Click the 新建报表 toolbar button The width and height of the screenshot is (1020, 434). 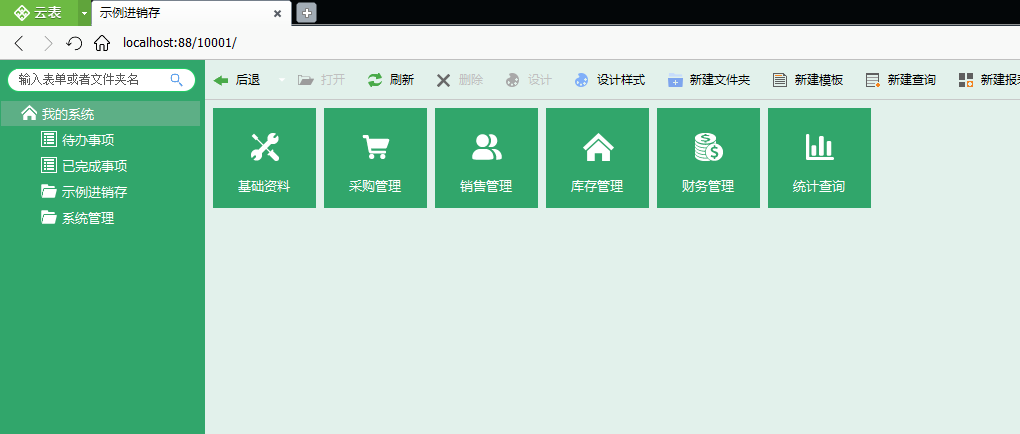[988, 80]
